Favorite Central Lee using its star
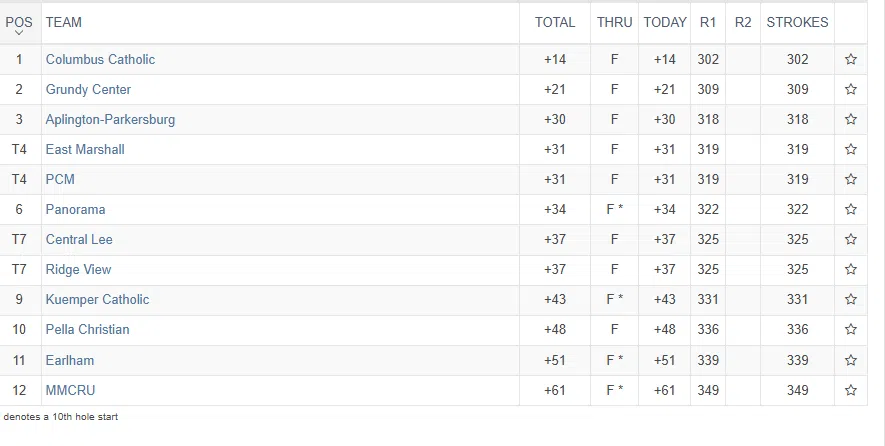 coord(850,240)
